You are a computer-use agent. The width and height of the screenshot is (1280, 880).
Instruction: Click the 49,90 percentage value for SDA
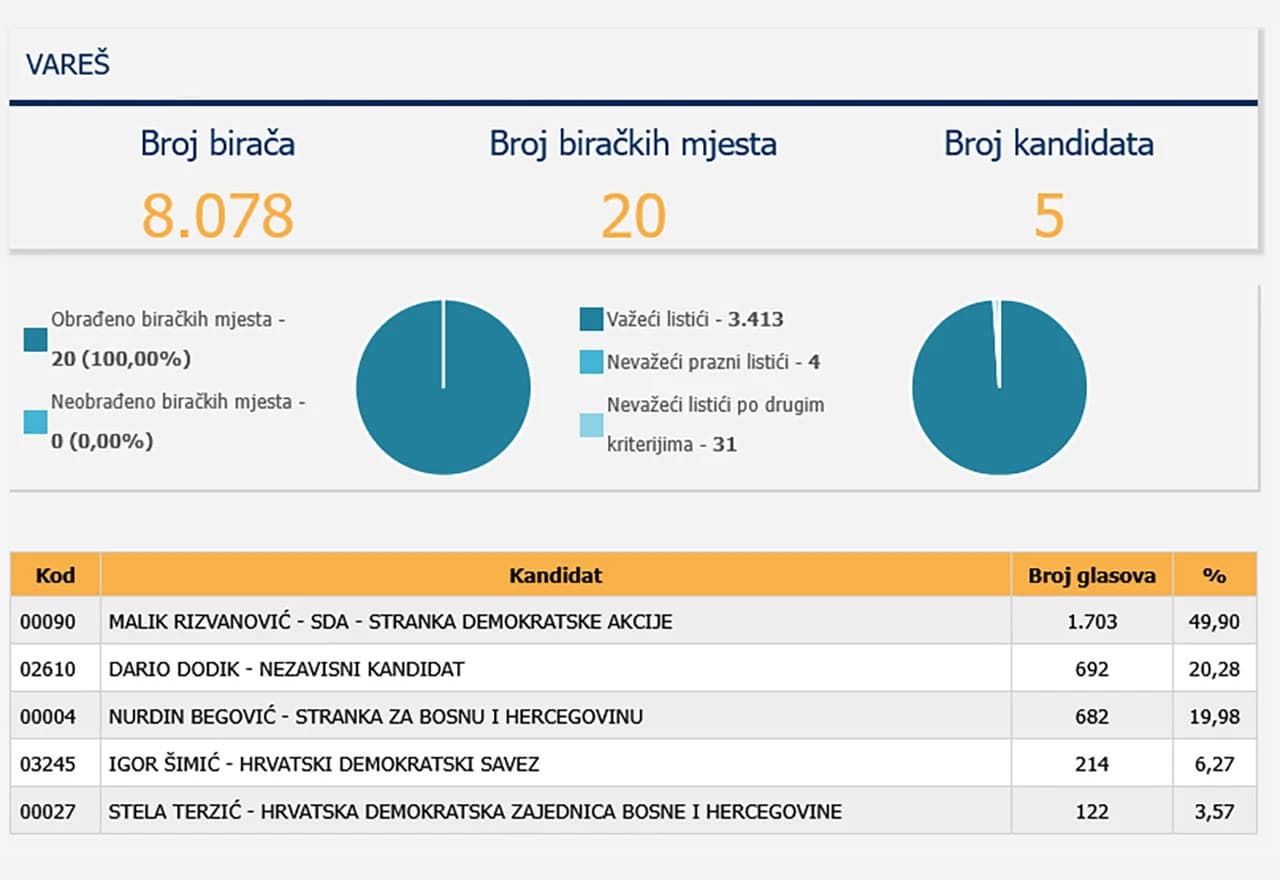point(1214,621)
